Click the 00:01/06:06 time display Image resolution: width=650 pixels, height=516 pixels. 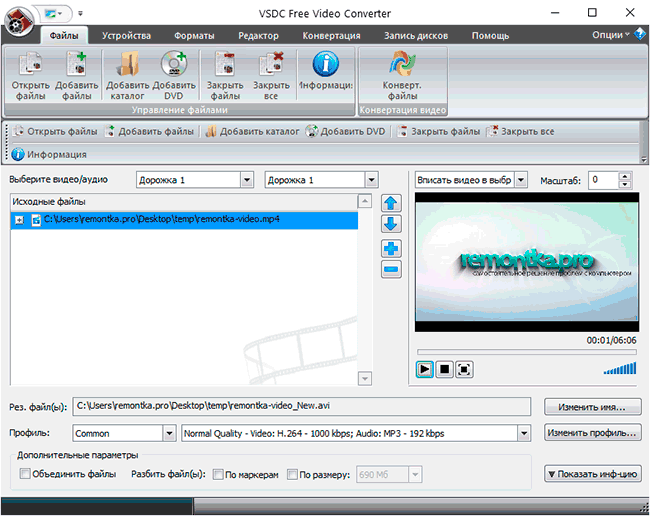(x=611, y=340)
